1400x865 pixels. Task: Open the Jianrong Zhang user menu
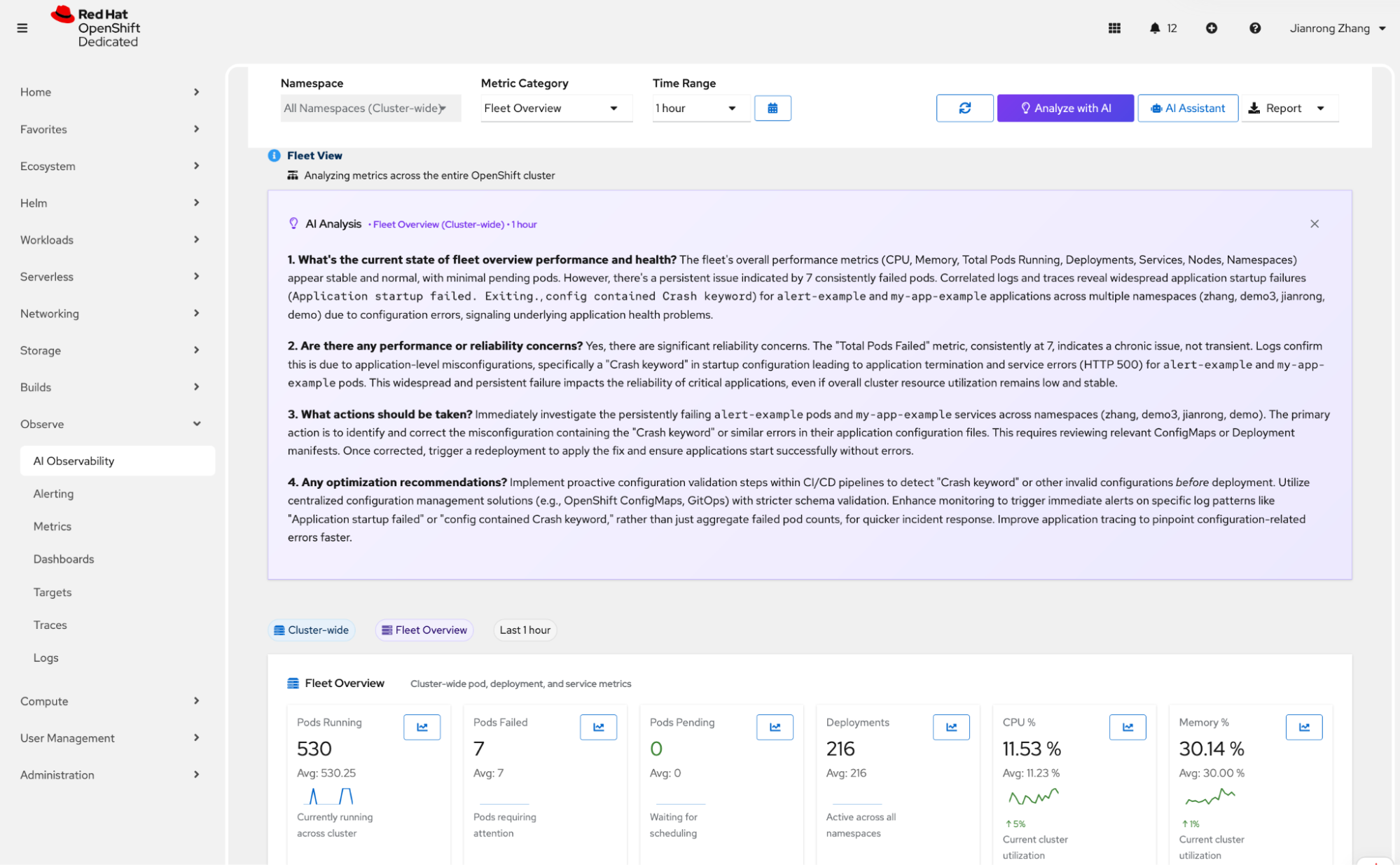[1337, 28]
